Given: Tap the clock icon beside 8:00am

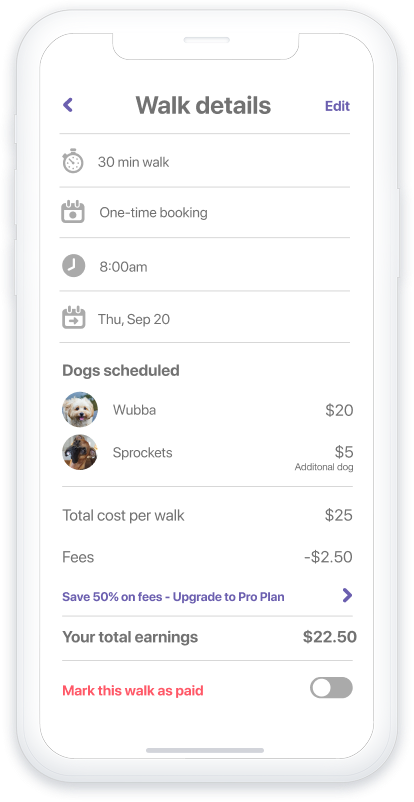Looking at the screenshot, I should click(74, 266).
